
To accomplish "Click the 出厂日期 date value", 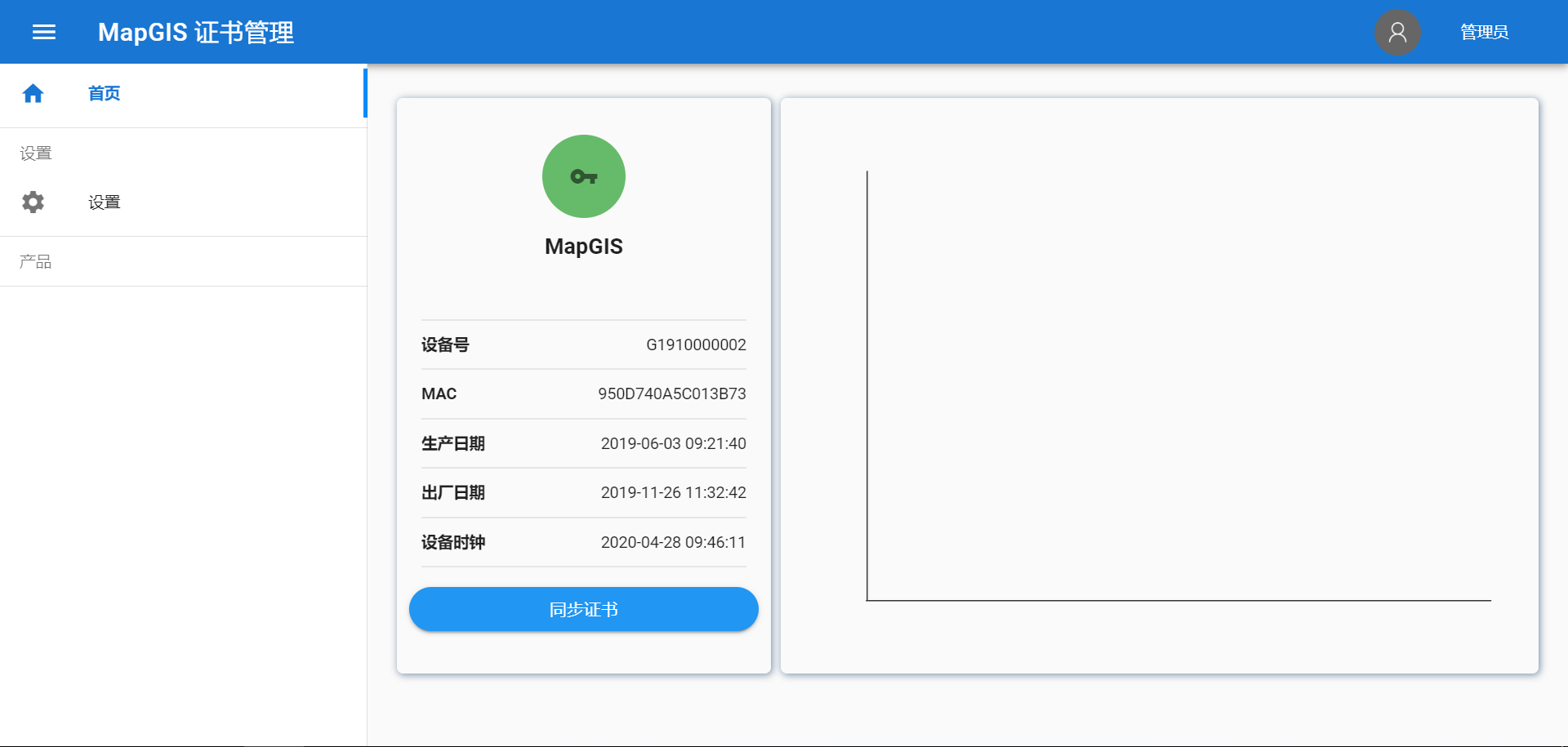I will coord(673,492).
